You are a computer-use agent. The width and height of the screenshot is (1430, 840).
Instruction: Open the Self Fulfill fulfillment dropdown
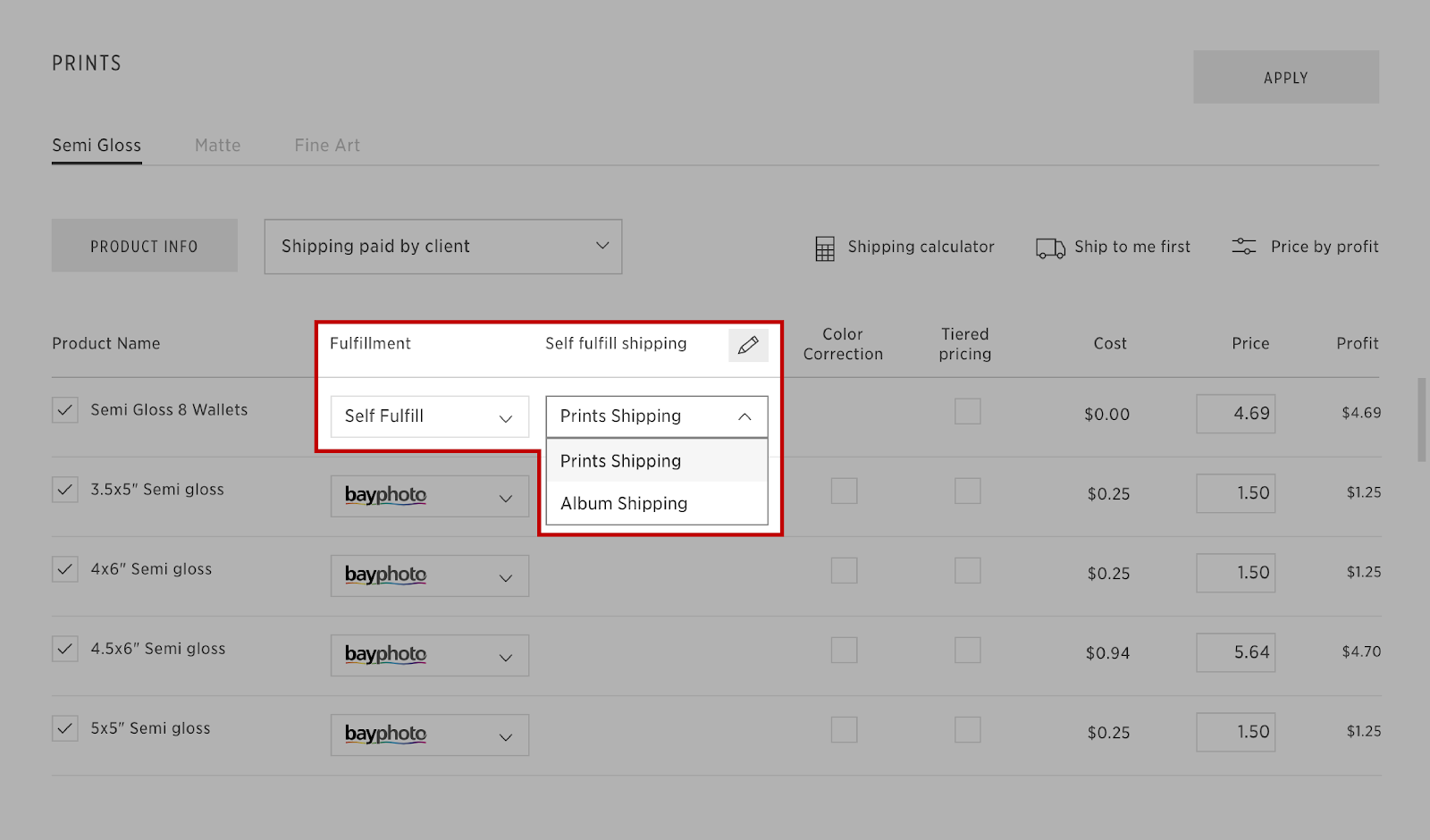(x=430, y=416)
